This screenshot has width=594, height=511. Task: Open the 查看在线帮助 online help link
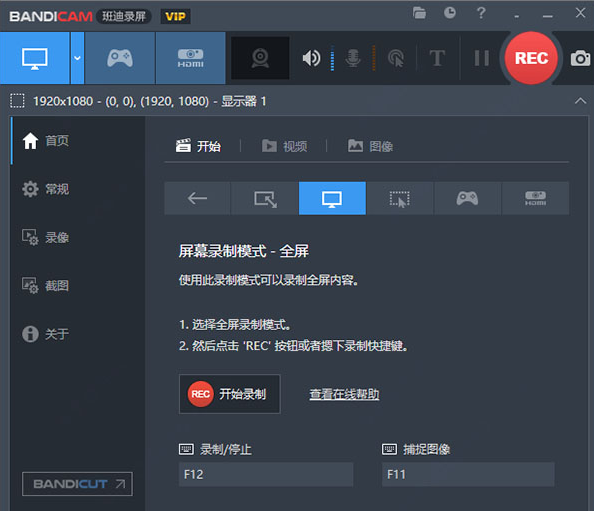tap(344, 394)
